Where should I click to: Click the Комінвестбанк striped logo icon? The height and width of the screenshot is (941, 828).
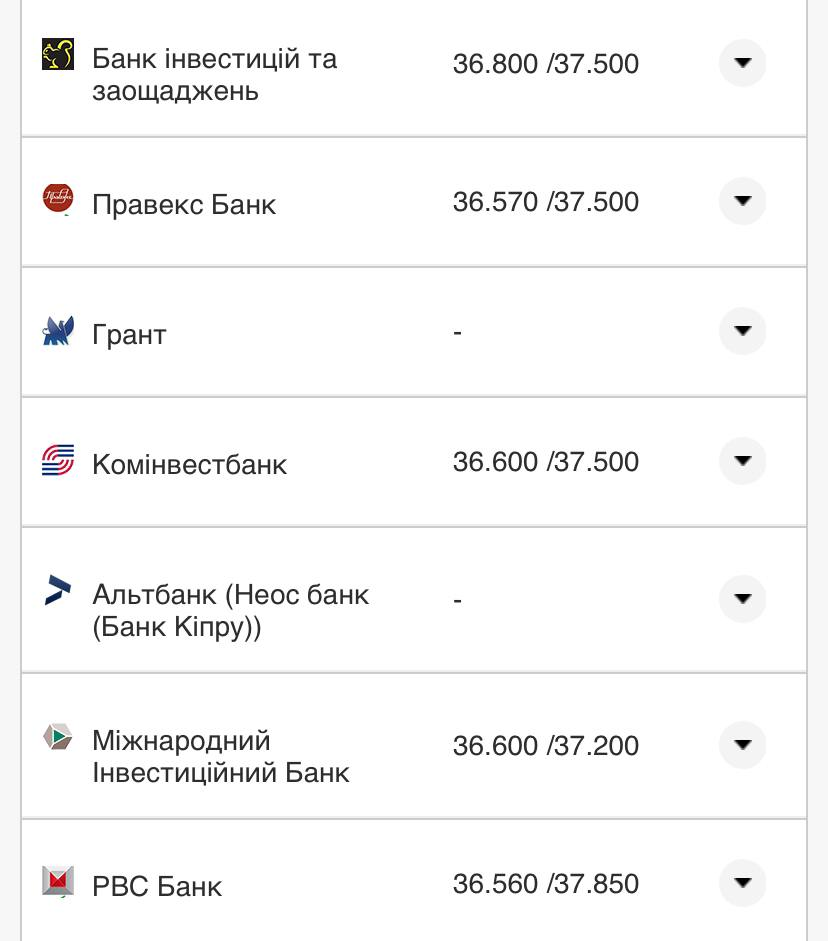pyautogui.click(x=58, y=461)
